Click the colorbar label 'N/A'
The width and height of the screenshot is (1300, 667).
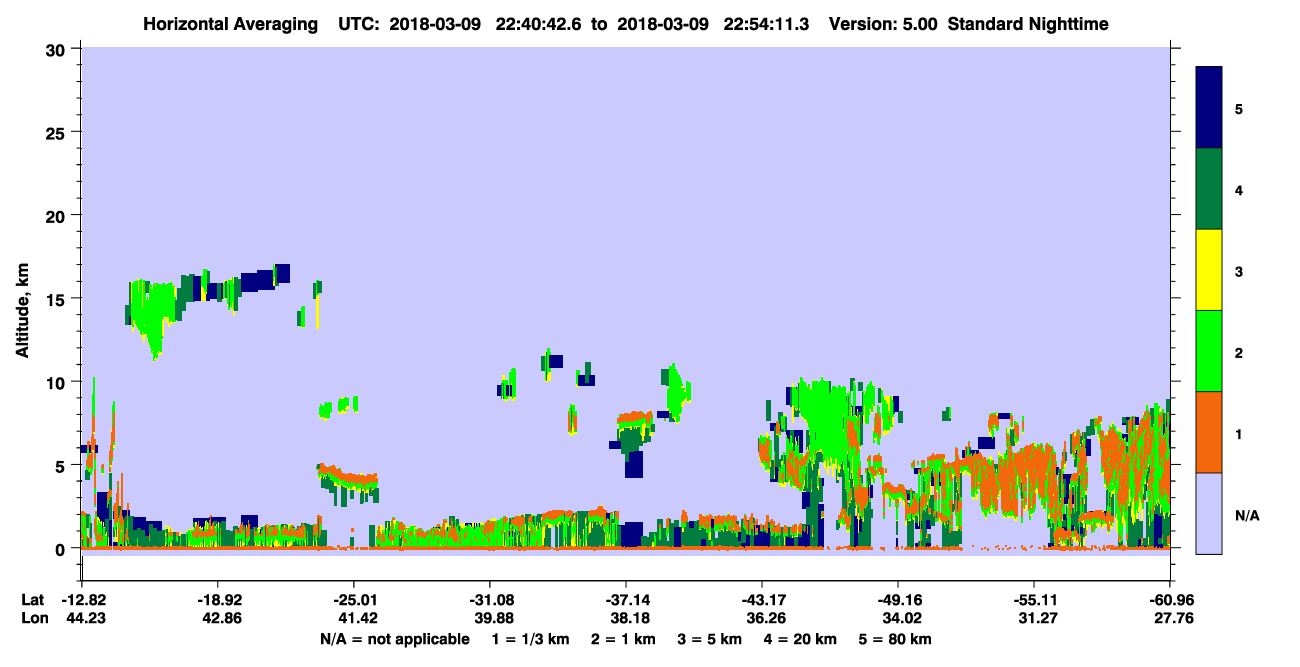(x=1246, y=515)
